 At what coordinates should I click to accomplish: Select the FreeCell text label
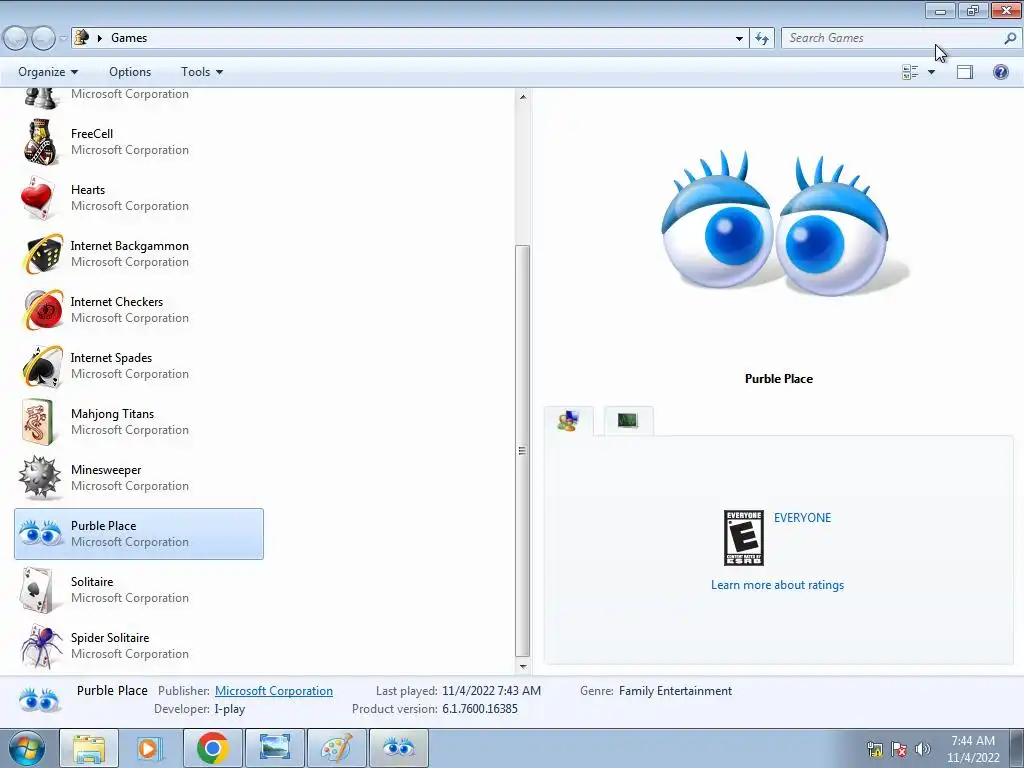[x=92, y=134]
